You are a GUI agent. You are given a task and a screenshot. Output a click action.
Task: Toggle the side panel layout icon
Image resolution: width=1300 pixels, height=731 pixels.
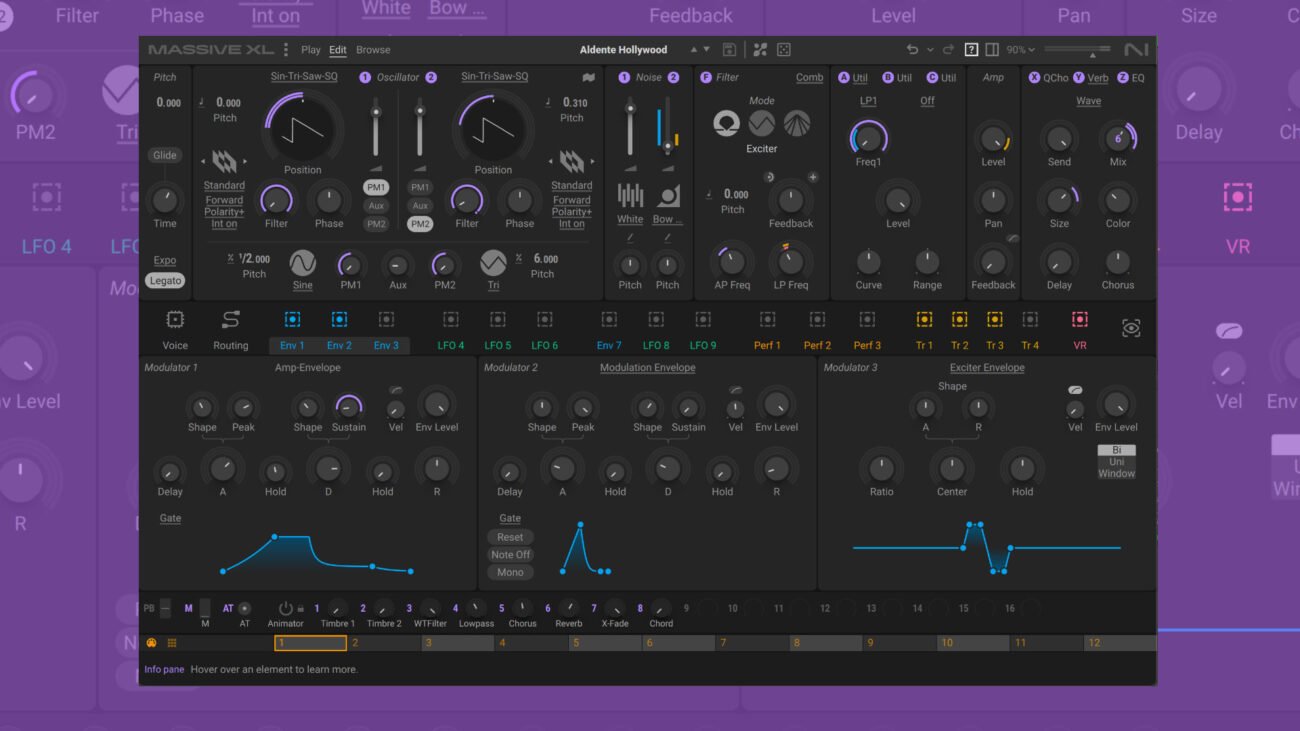pyautogui.click(x=992, y=49)
